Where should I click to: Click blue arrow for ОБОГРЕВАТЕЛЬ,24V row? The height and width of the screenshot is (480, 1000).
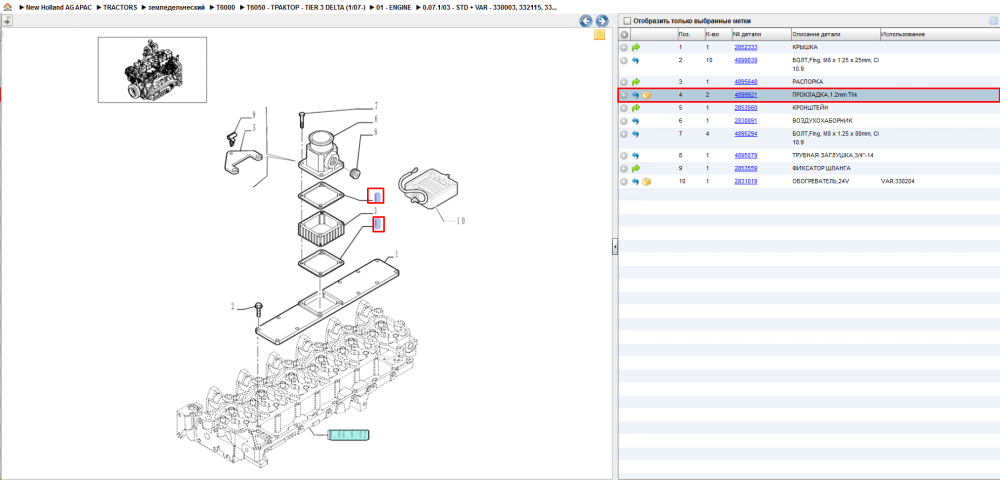click(636, 182)
